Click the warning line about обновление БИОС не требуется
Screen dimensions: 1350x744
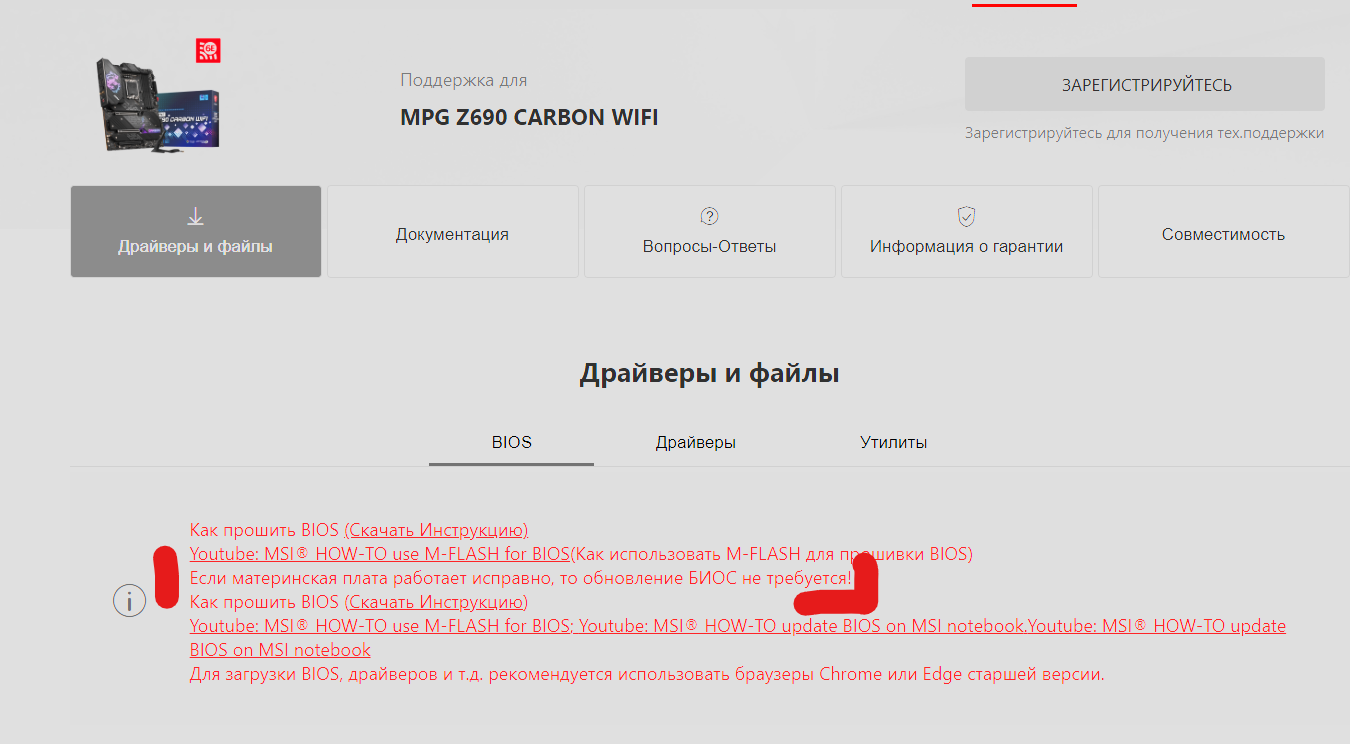click(x=521, y=578)
